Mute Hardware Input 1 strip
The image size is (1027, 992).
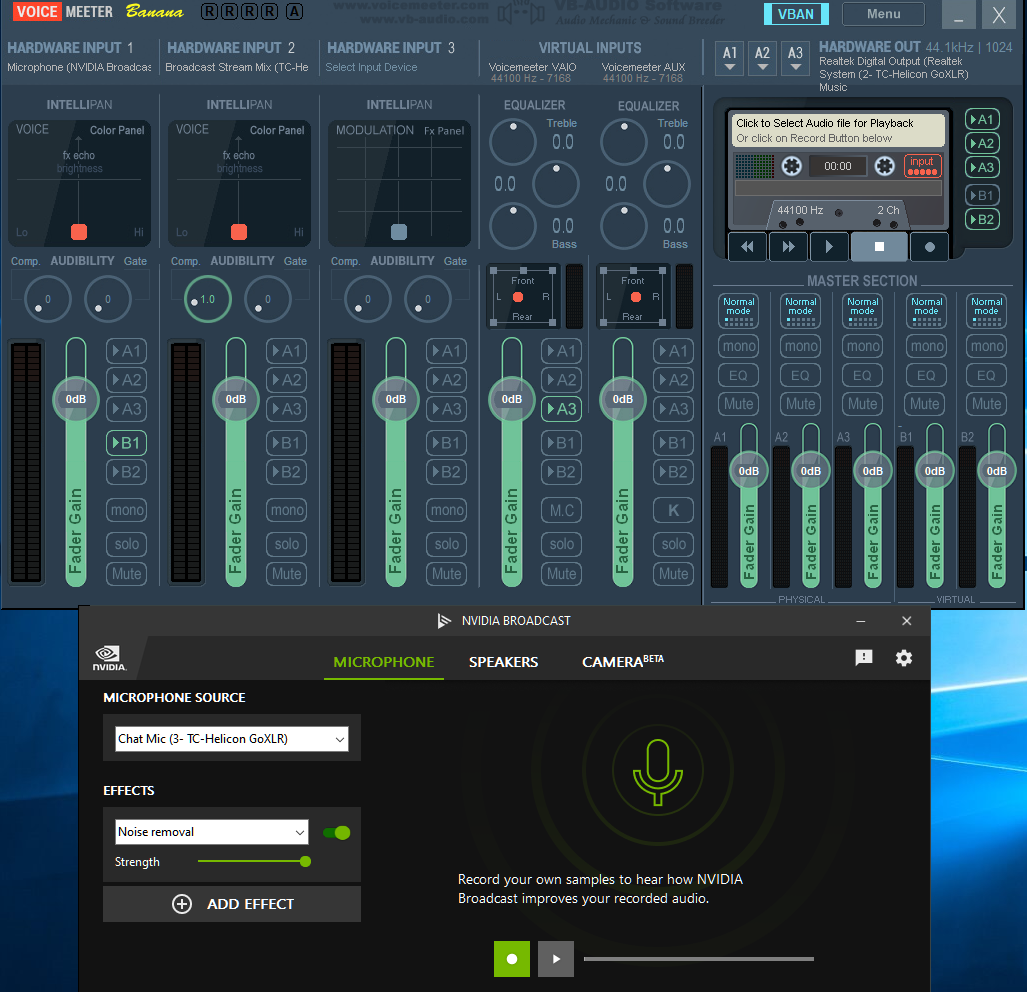(x=126, y=574)
